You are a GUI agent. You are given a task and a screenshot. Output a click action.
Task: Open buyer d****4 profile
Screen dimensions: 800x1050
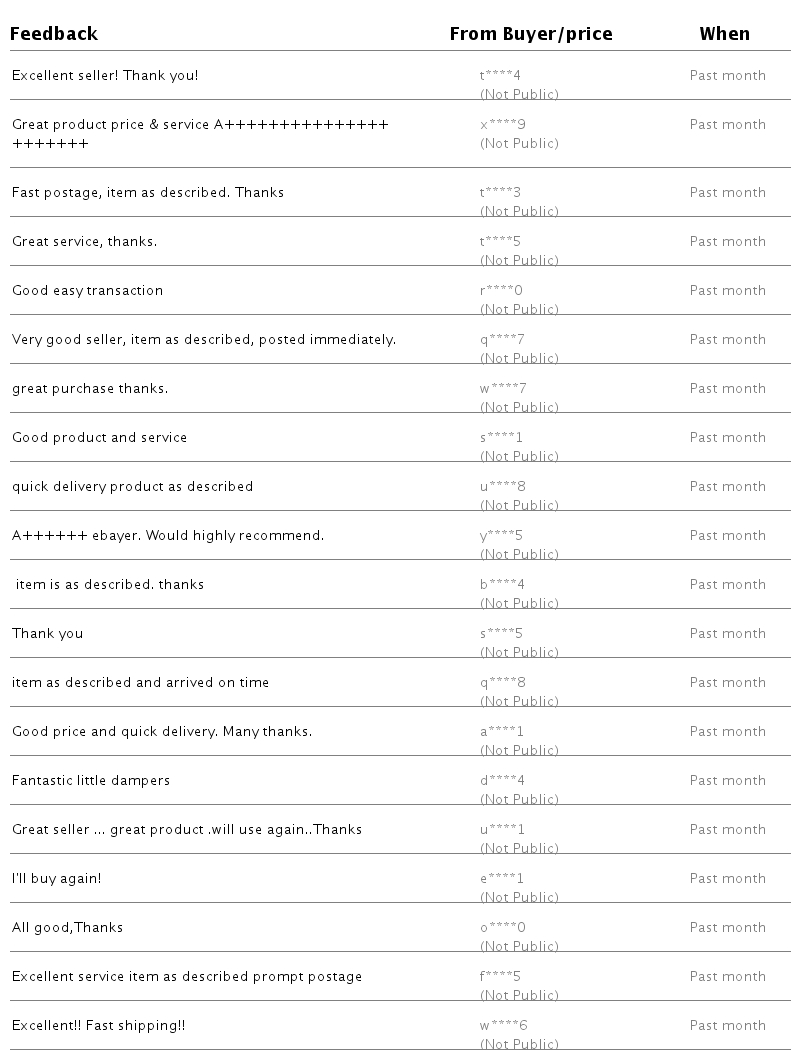502,780
